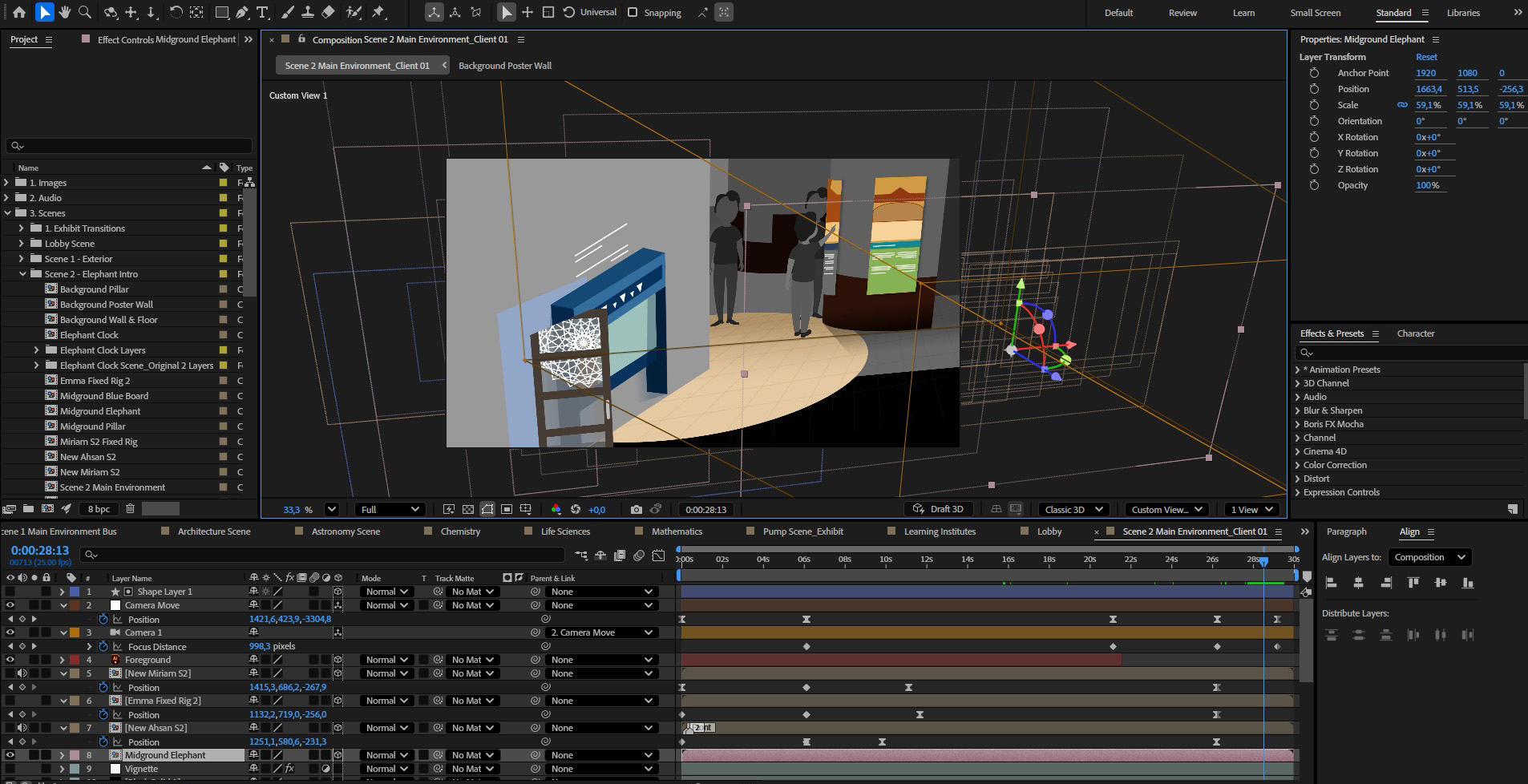This screenshot has width=1528, height=784.
Task: Open the Classic 3D renderer dropdown
Action: (1073, 509)
